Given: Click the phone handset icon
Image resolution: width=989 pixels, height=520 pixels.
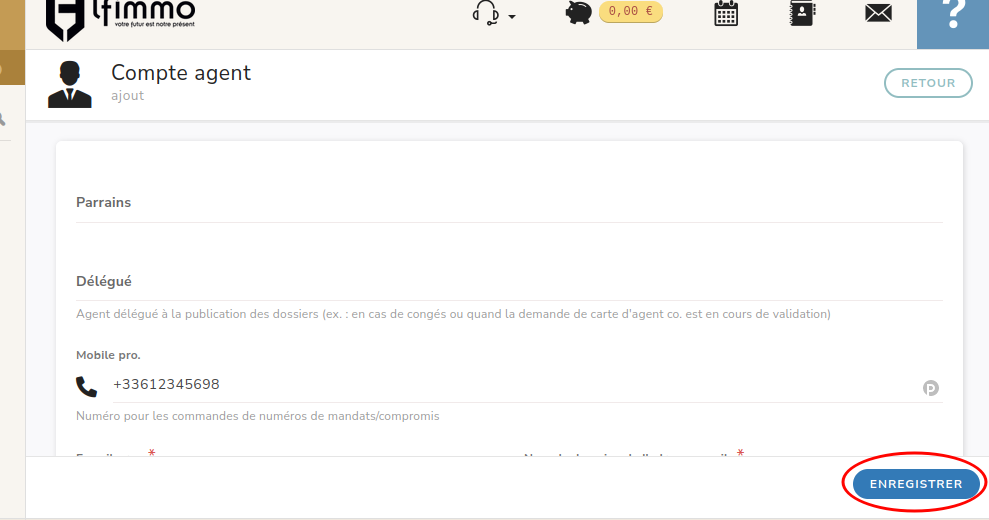Looking at the screenshot, I should tap(87, 387).
